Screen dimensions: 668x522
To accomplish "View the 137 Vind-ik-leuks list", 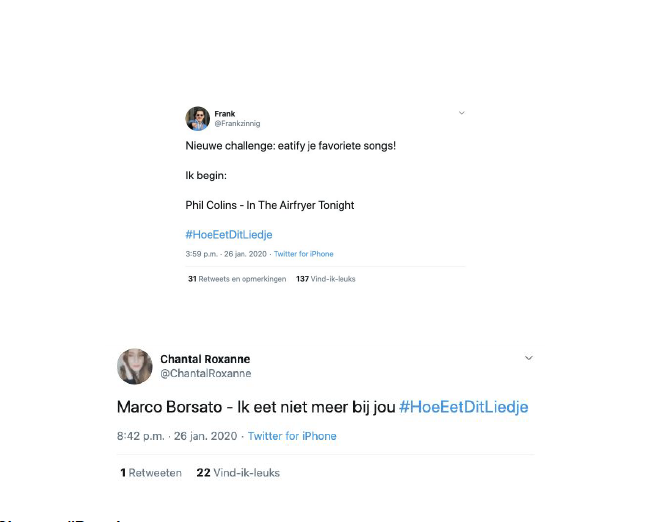I will pyautogui.click(x=325, y=279).
